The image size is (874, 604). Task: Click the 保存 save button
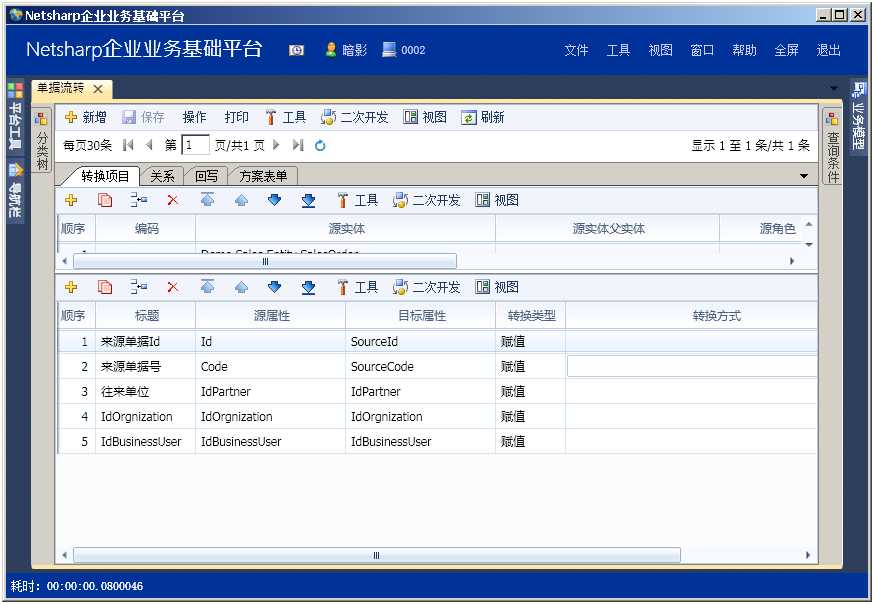pyautogui.click(x=143, y=117)
